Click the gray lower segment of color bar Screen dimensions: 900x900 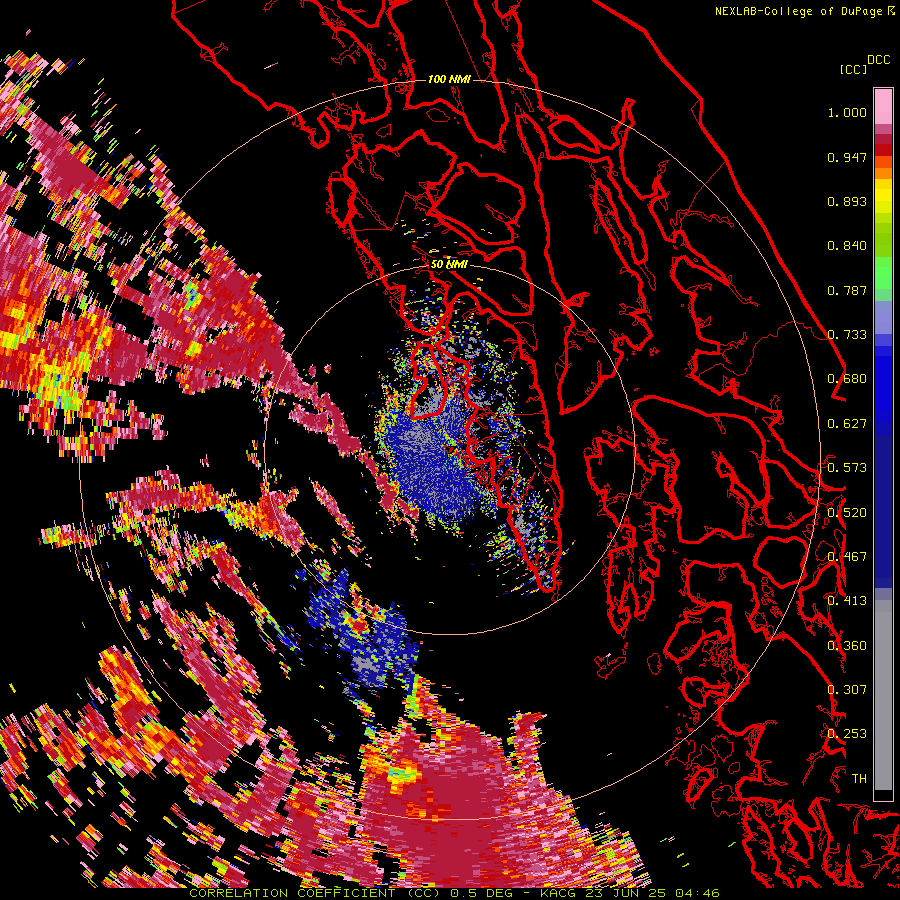tap(883, 695)
